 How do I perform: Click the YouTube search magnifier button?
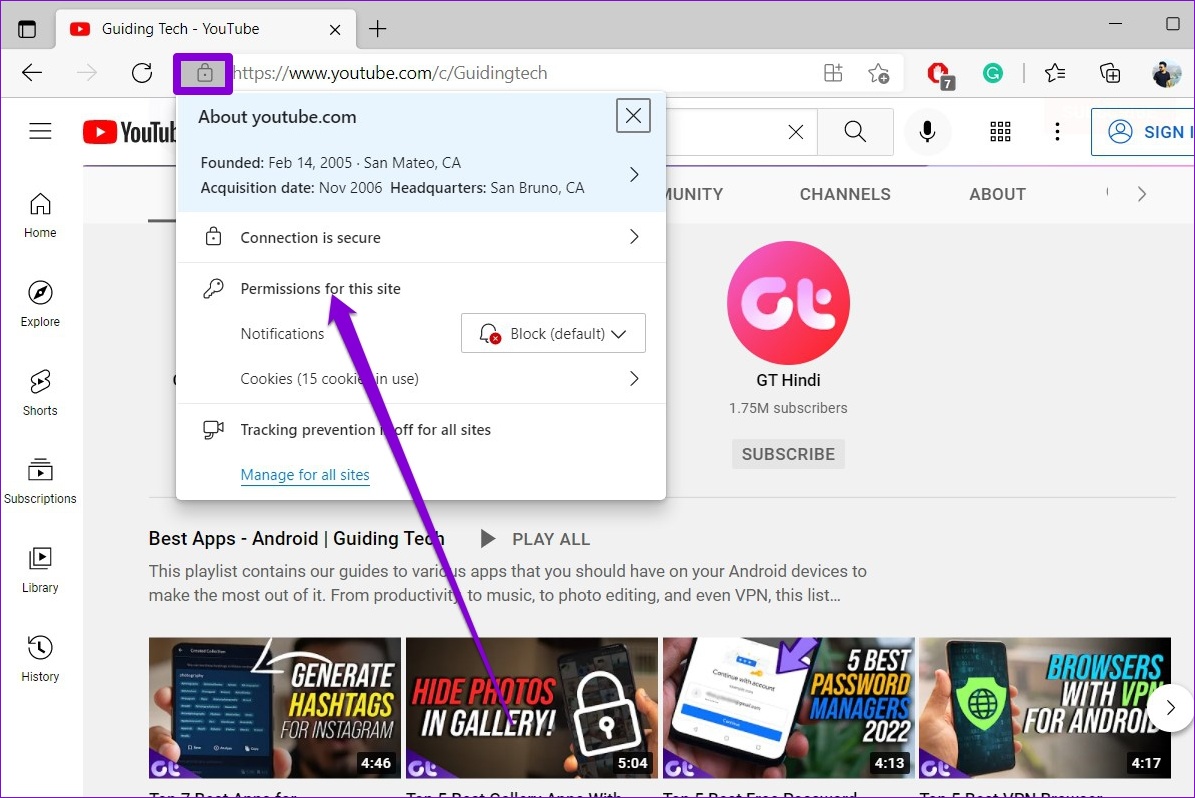click(855, 132)
